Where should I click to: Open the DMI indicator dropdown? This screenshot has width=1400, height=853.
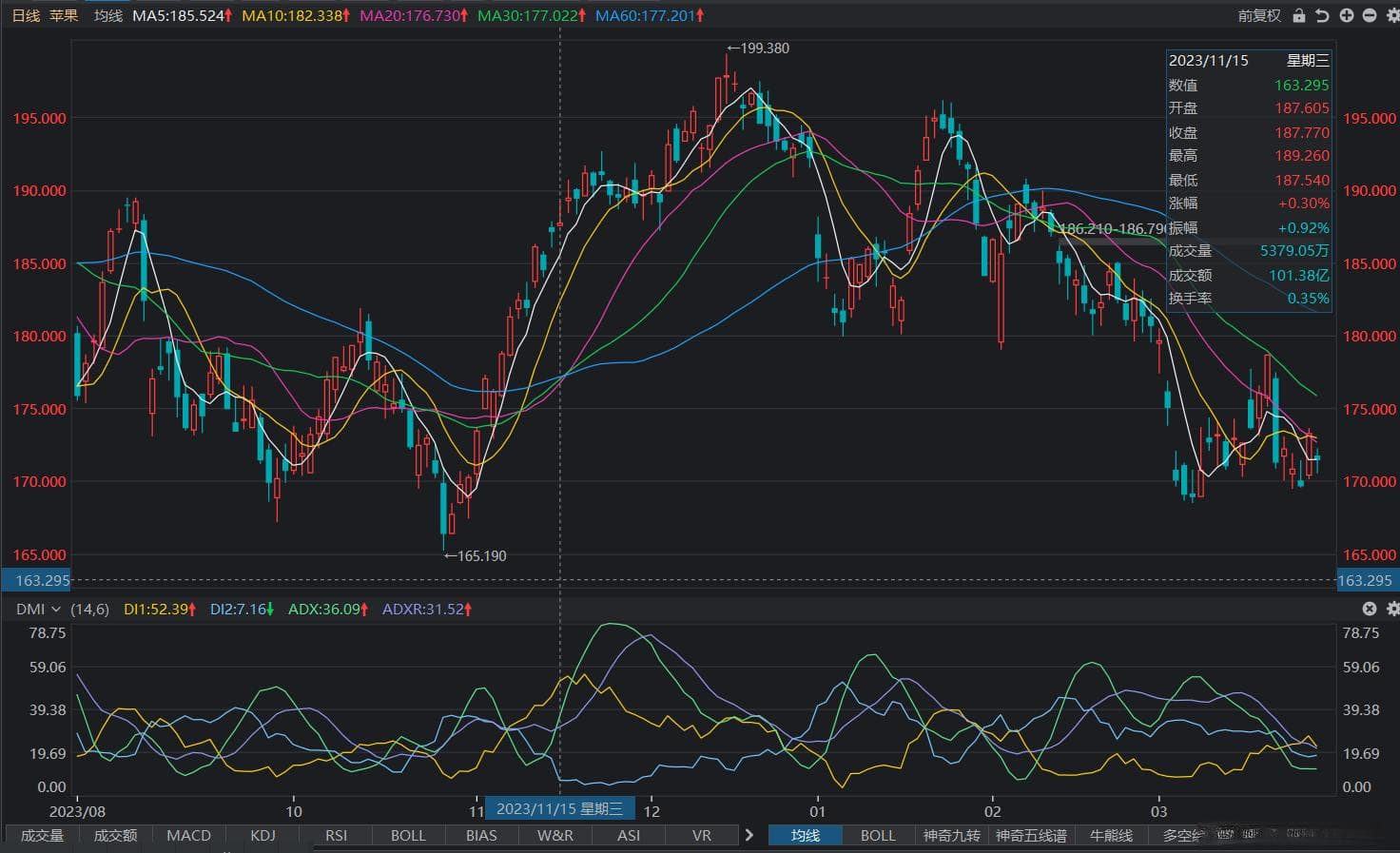pyautogui.click(x=38, y=609)
